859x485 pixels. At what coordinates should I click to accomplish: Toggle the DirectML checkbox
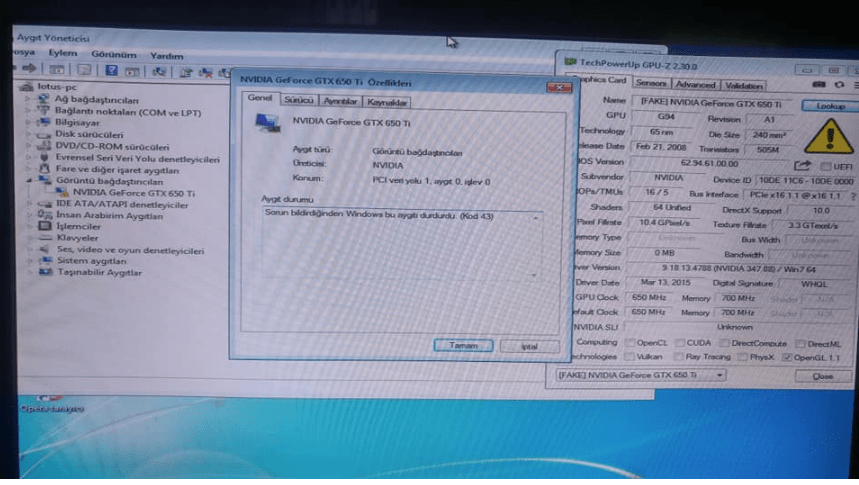point(800,344)
